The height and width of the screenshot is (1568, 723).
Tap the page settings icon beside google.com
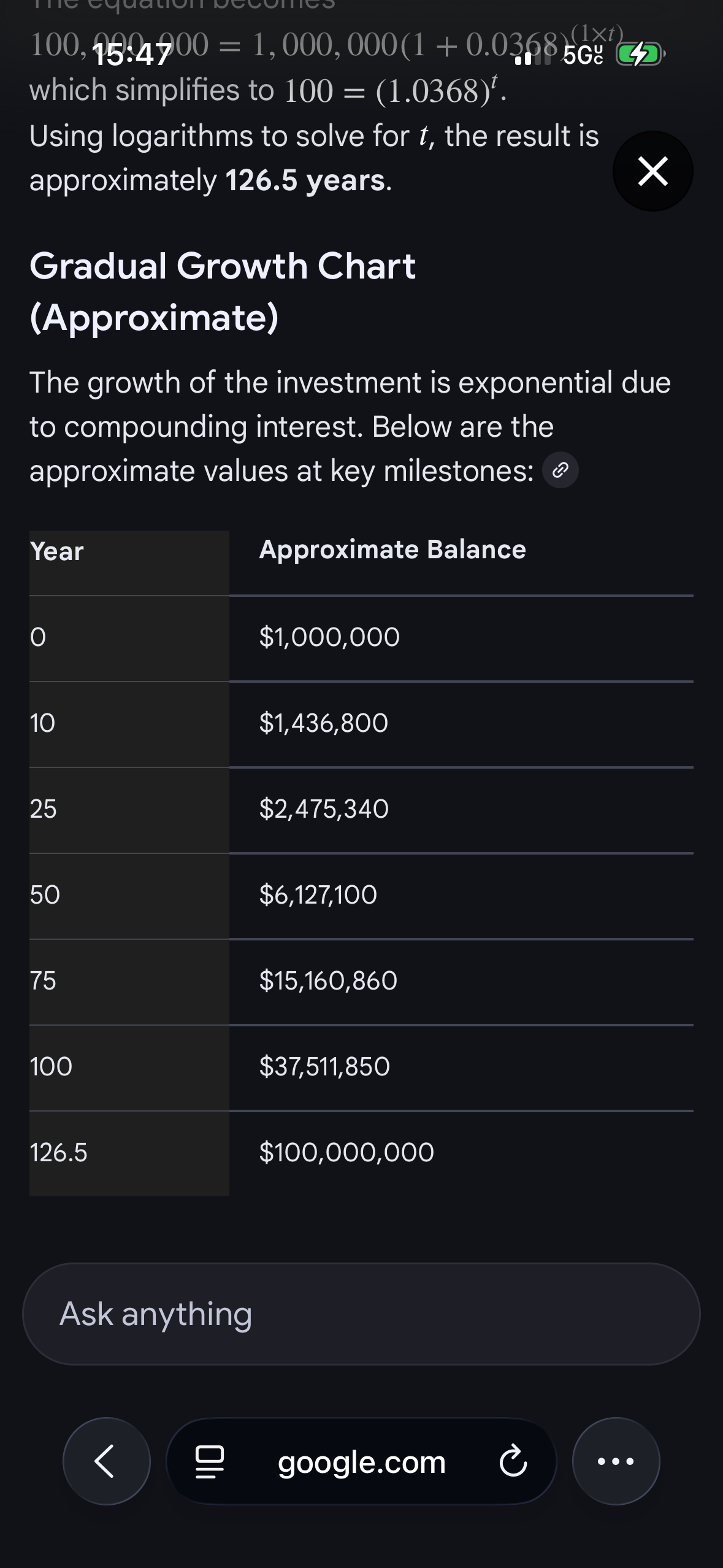pos(209,1461)
